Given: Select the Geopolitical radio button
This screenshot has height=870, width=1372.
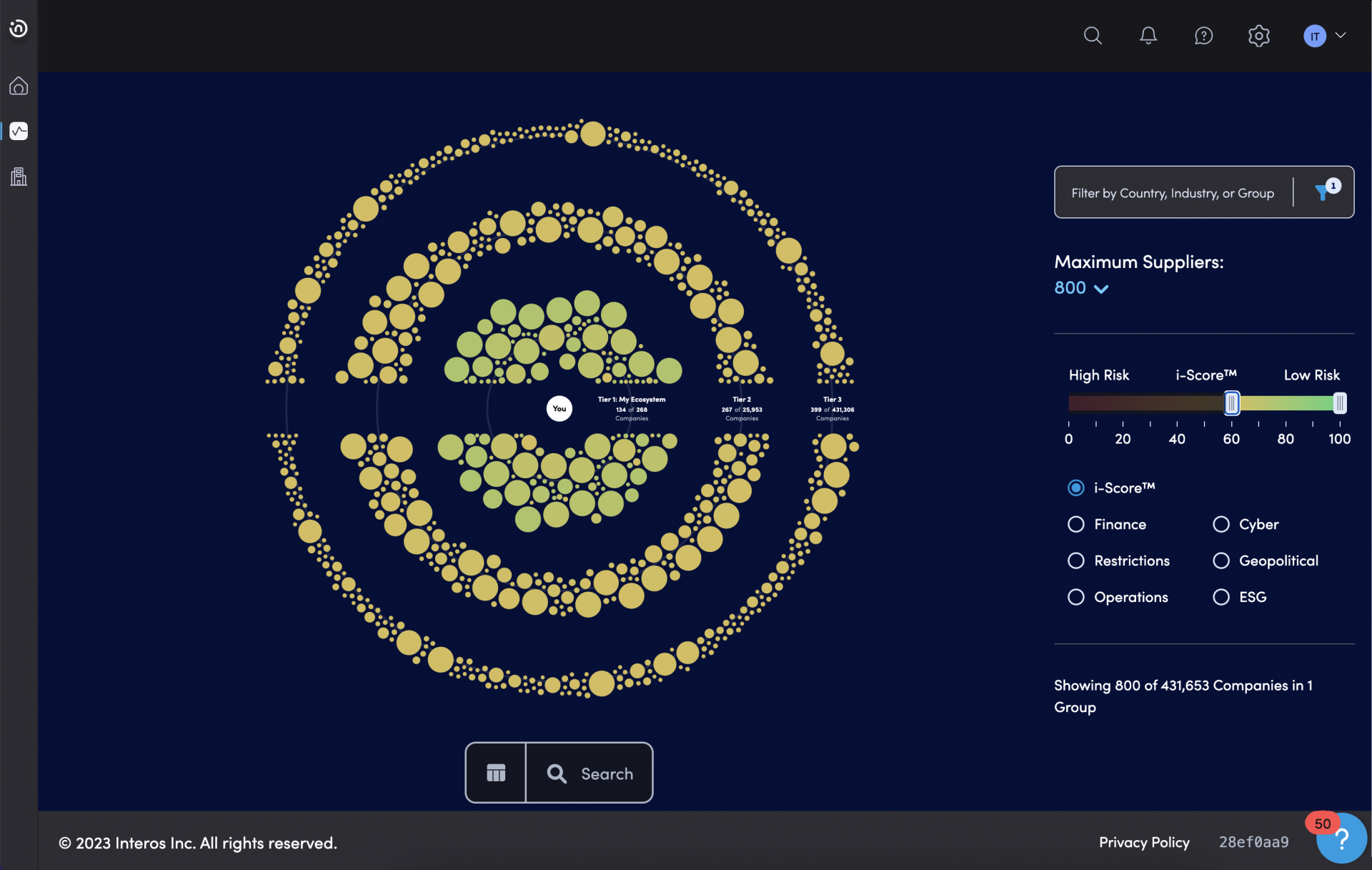Looking at the screenshot, I should tap(1221, 560).
